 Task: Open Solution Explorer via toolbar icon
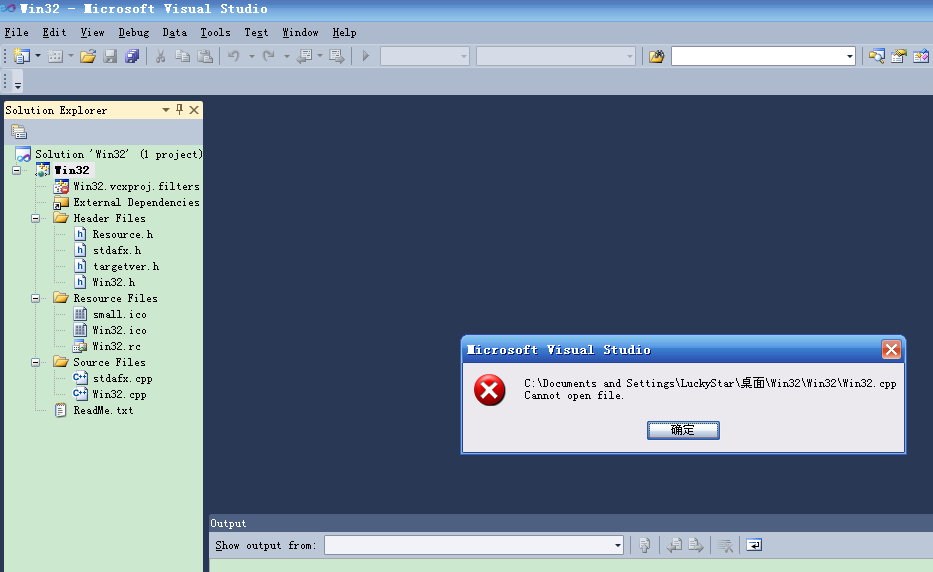[x=876, y=57]
